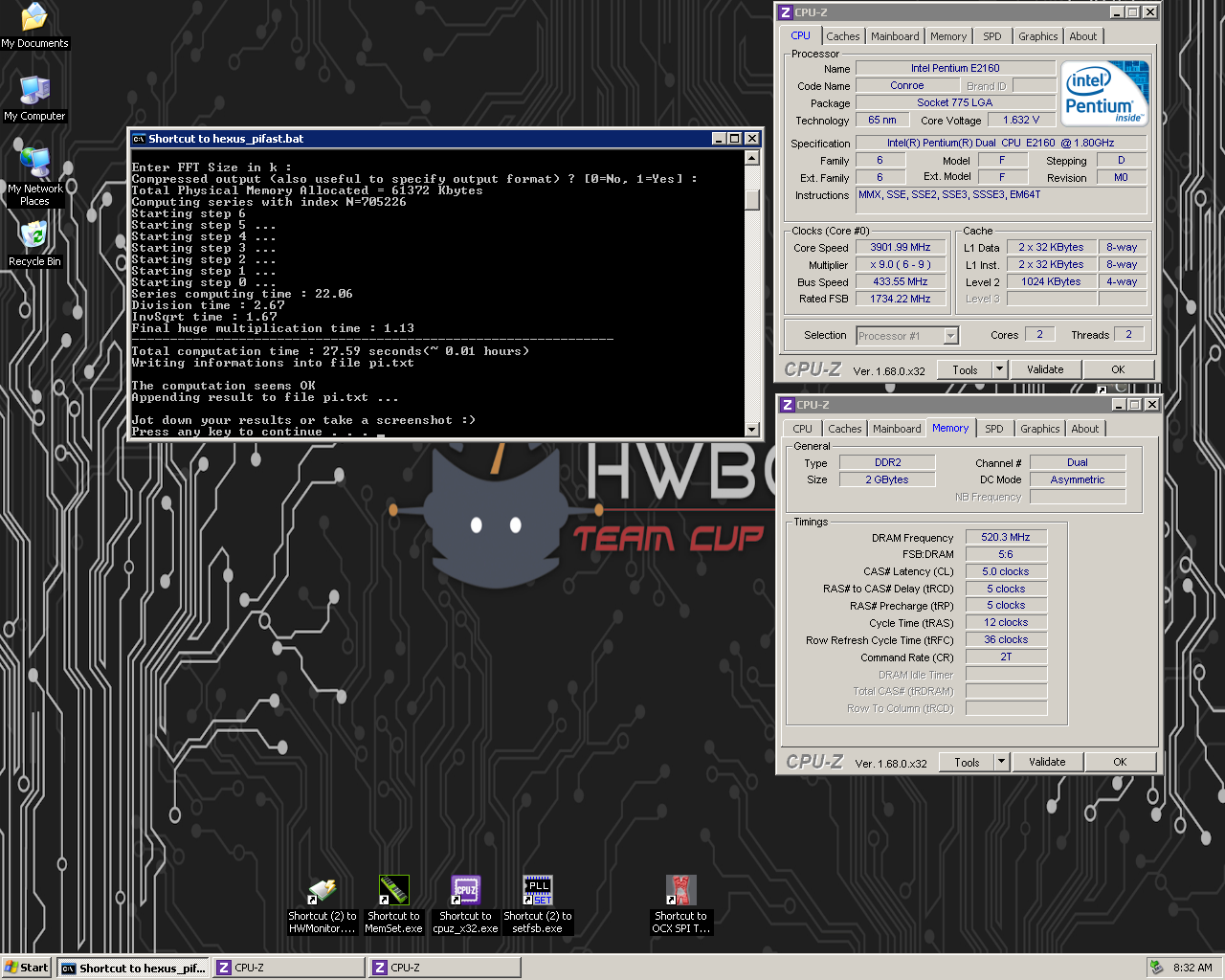Click OK in the lower CPU-Z window
The height and width of the screenshot is (980, 1225).
(x=1120, y=762)
